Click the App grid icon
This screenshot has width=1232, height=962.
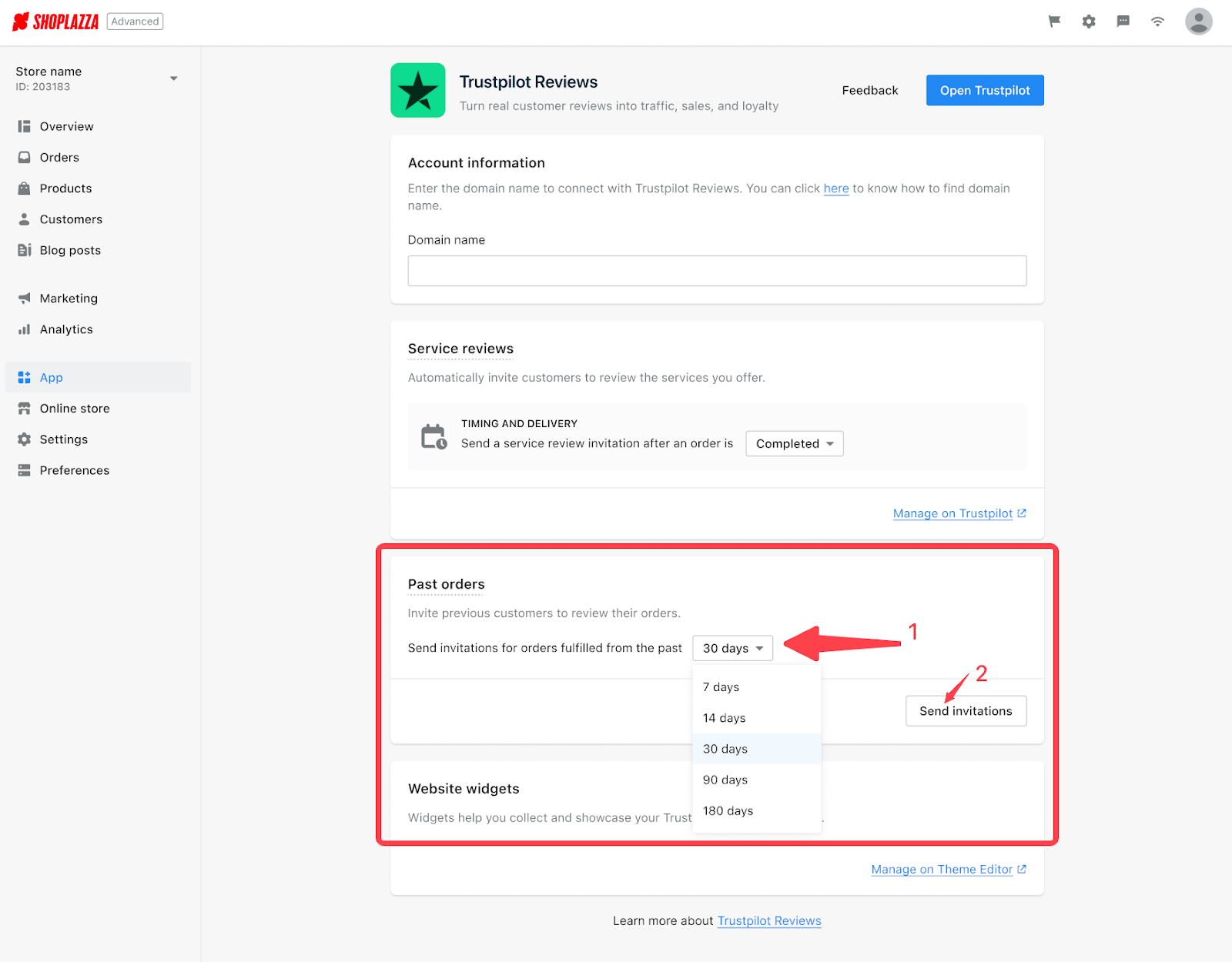24,377
